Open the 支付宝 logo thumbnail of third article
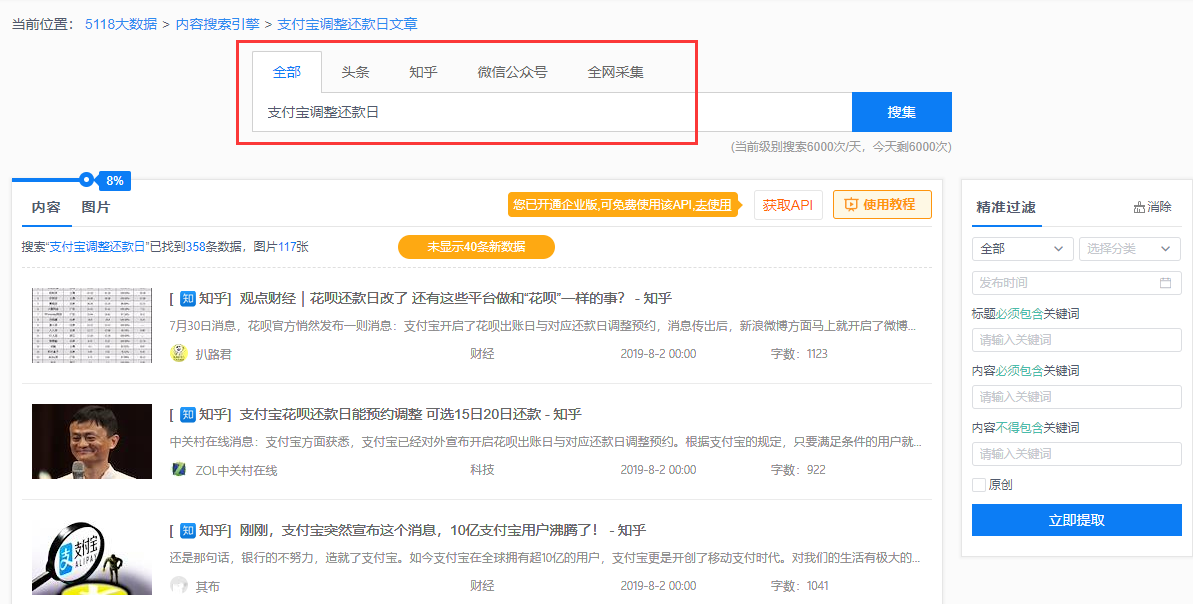This screenshot has height=604, width=1193. pyautogui.click(x=92, y=558)
